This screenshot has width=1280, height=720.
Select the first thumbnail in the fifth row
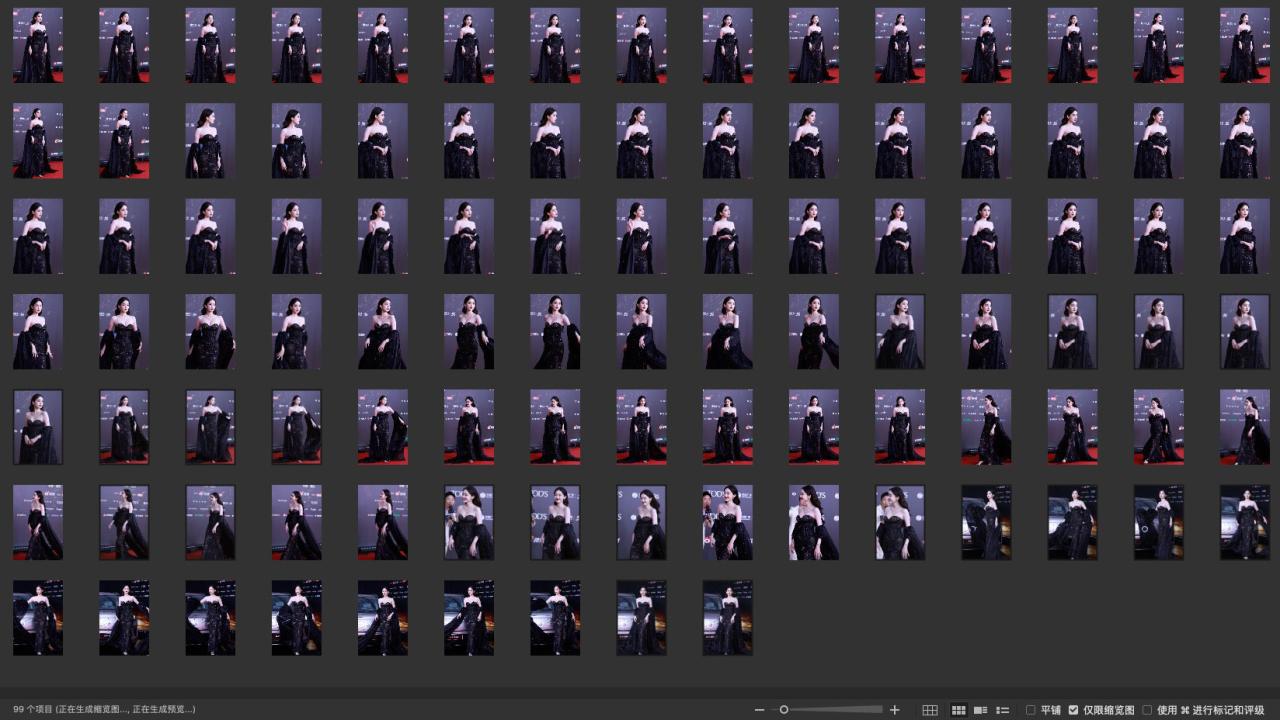tap(38, 427)
